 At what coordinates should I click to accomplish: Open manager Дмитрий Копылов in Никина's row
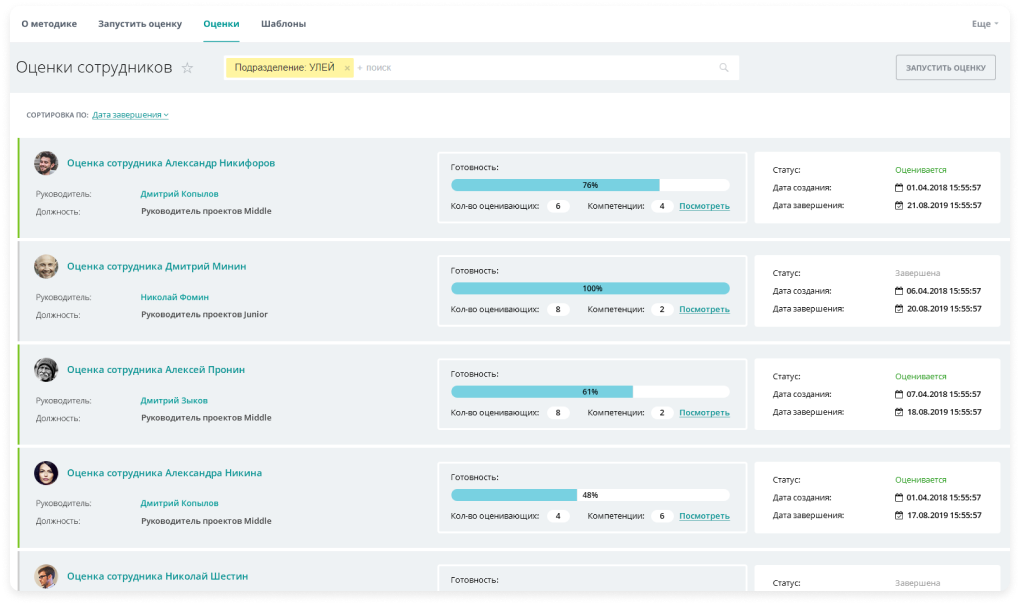pos(180,504)
